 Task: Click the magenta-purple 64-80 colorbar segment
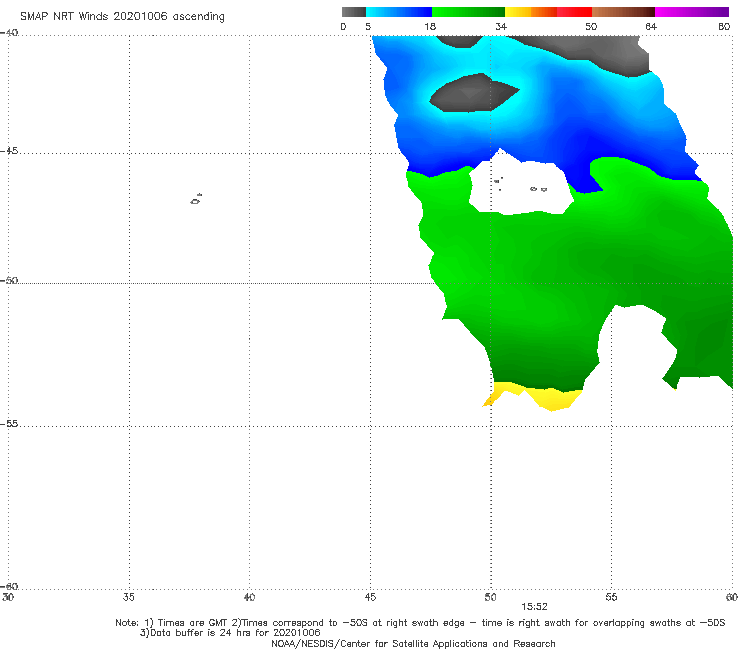692,12
